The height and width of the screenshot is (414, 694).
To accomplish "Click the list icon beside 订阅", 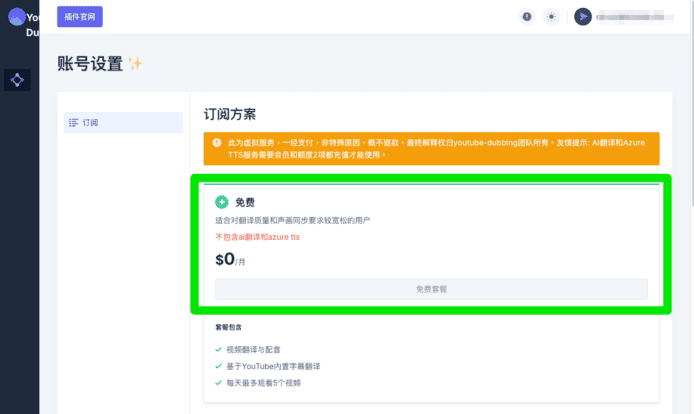I will pos(73,123).
